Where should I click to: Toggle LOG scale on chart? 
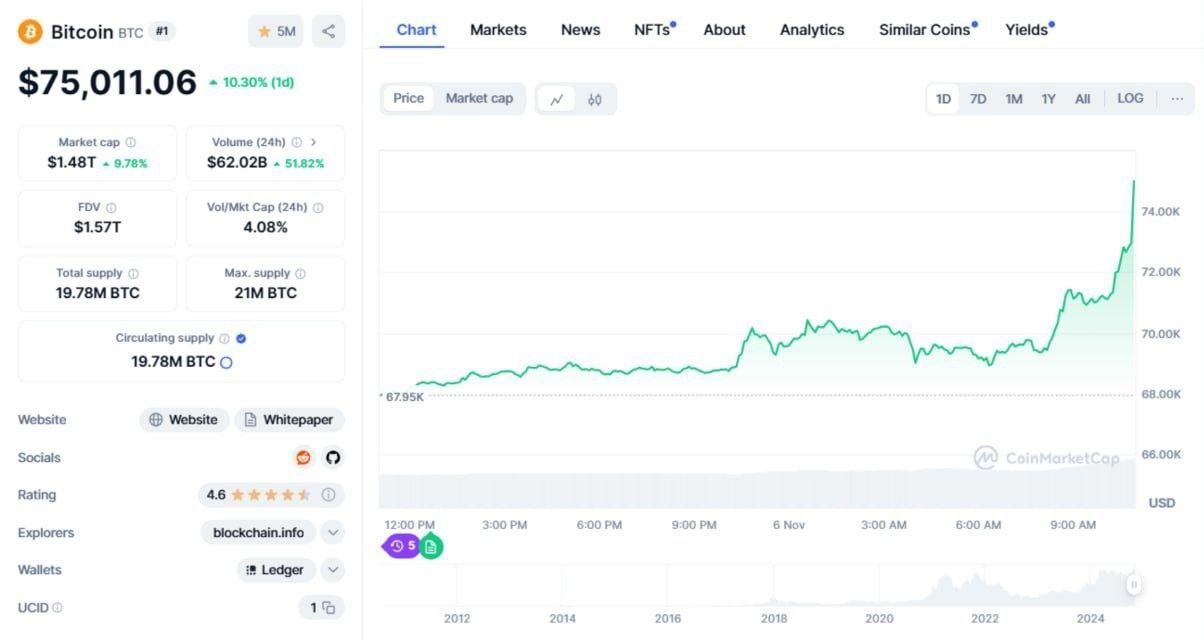pyautogui.click(x=1130, y=98)
